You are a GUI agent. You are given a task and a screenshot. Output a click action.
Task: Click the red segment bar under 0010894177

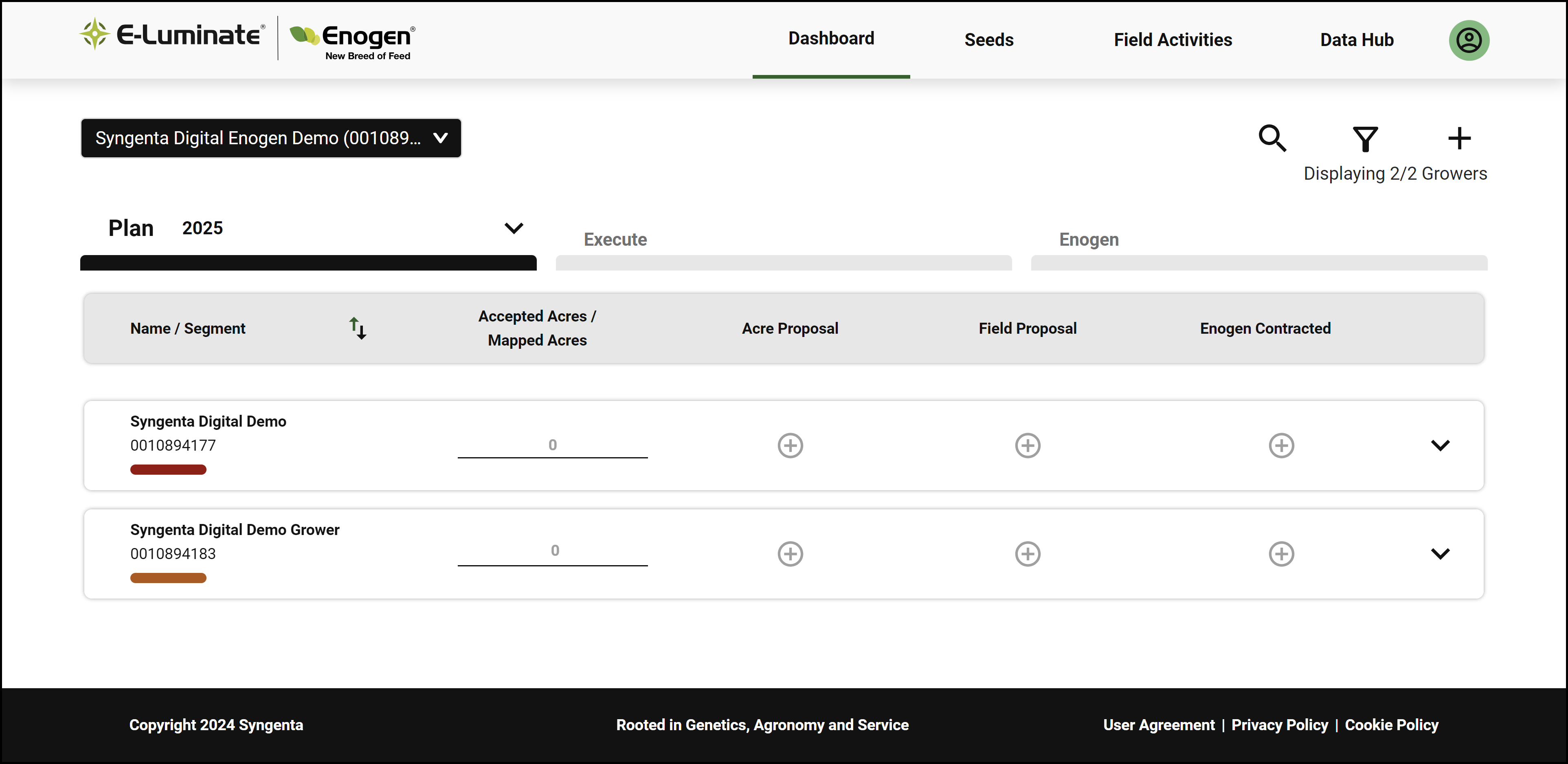pyautogui.click(x=168, y=470)
